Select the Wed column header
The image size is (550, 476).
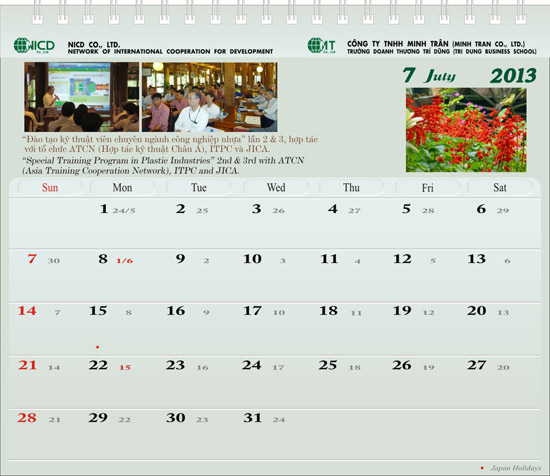click(x=276, y=188)
